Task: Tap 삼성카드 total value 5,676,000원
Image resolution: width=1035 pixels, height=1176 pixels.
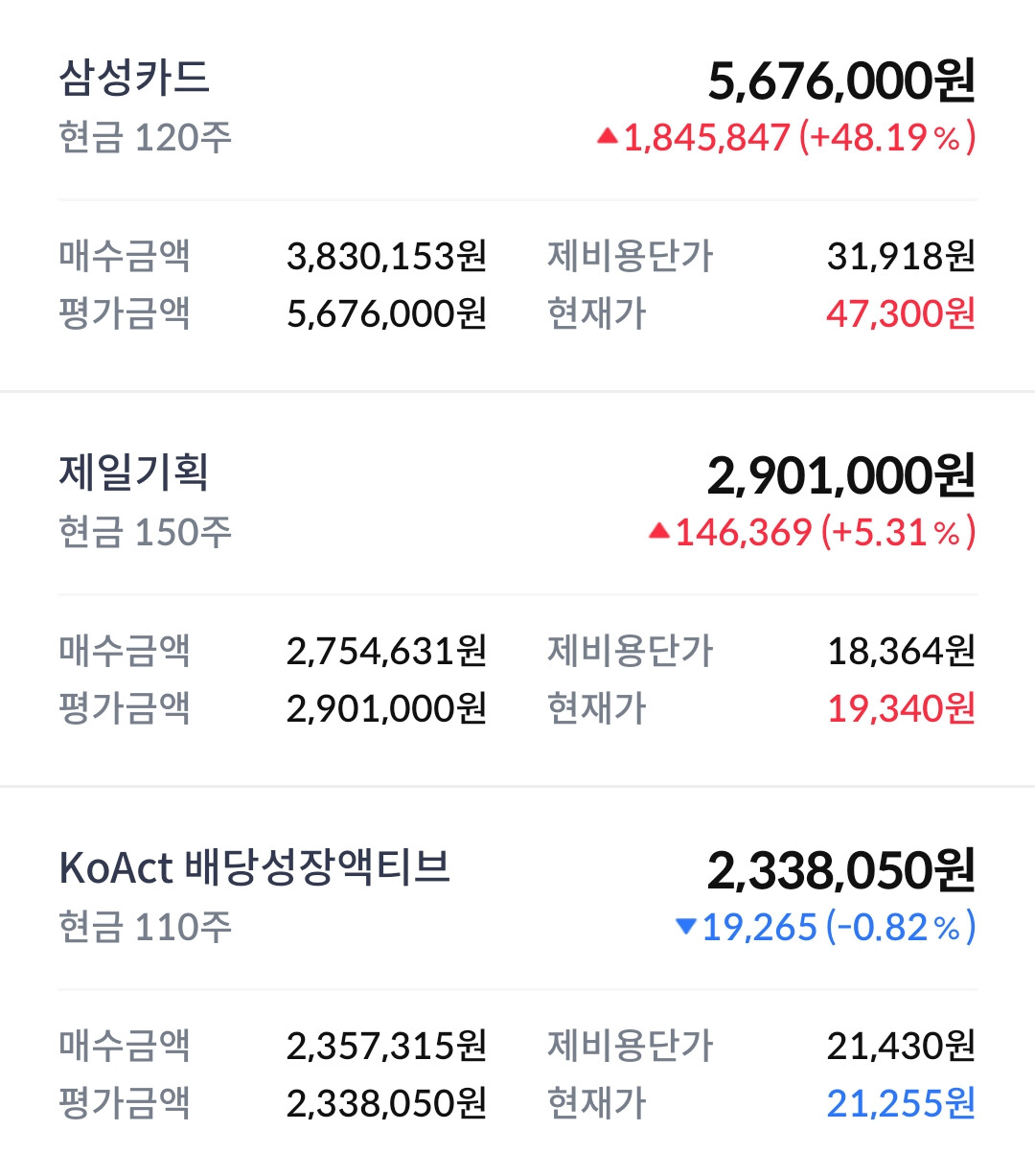Action: 841,81
